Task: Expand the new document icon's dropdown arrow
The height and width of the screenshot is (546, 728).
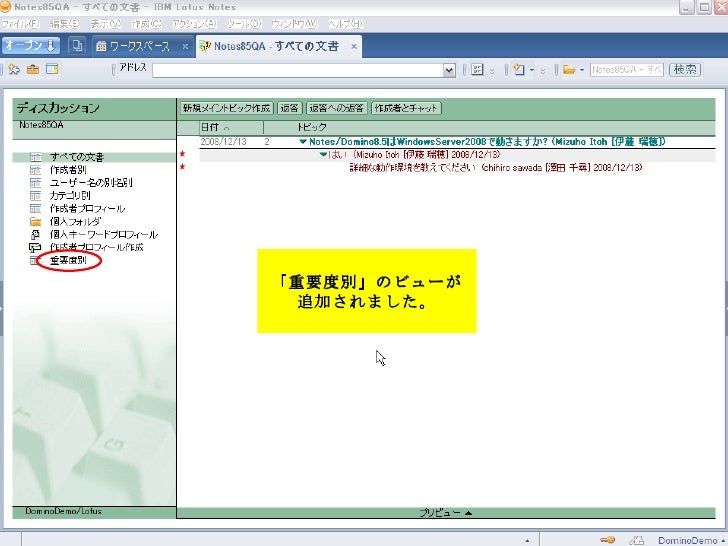Action: click(532, 70)
